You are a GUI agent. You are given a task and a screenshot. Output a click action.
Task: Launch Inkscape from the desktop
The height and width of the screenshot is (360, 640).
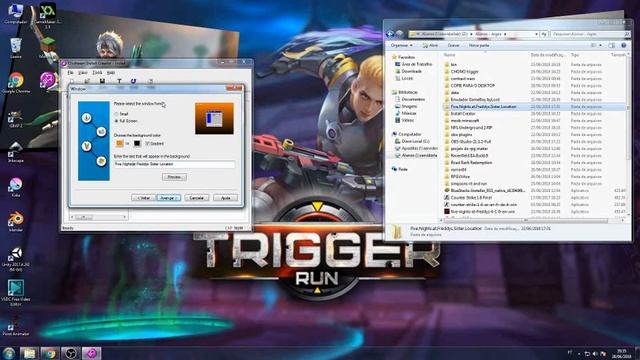pyautogui.click(x=16, y=152)
